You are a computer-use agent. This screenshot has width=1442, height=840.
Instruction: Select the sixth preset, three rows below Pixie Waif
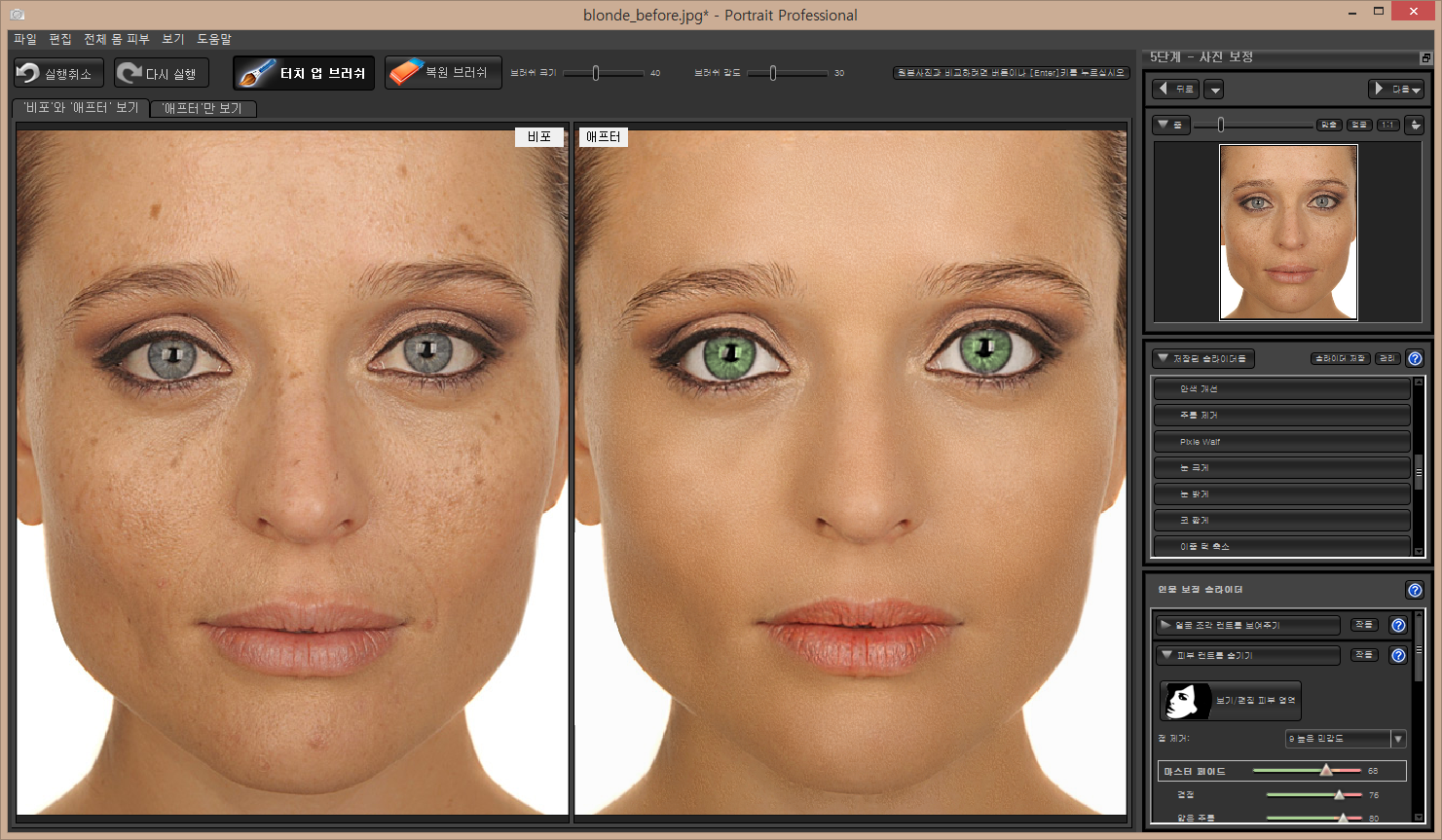(x=1281, y=521)
